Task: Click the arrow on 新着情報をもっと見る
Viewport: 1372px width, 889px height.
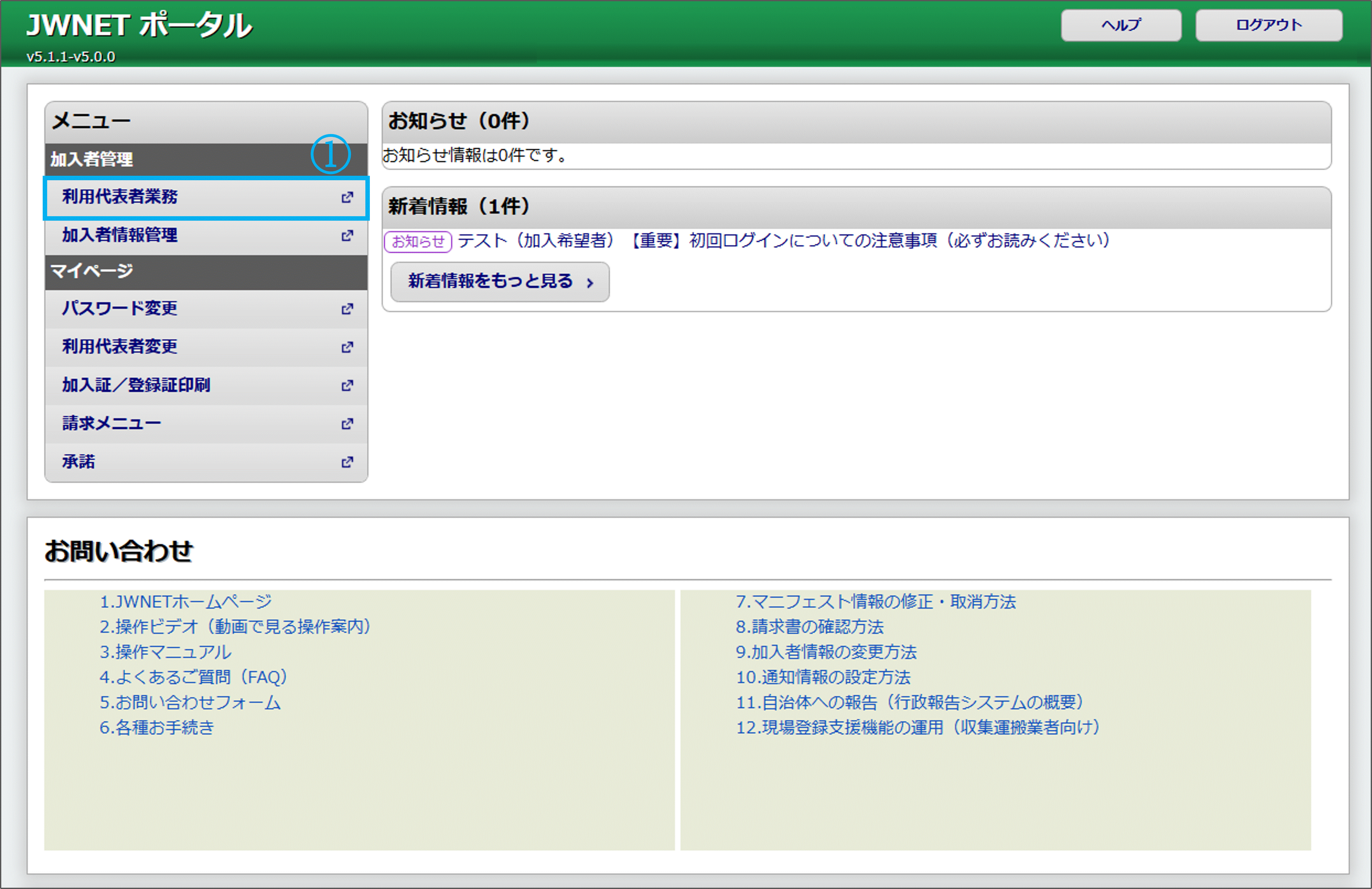Action: coord(590,283)
